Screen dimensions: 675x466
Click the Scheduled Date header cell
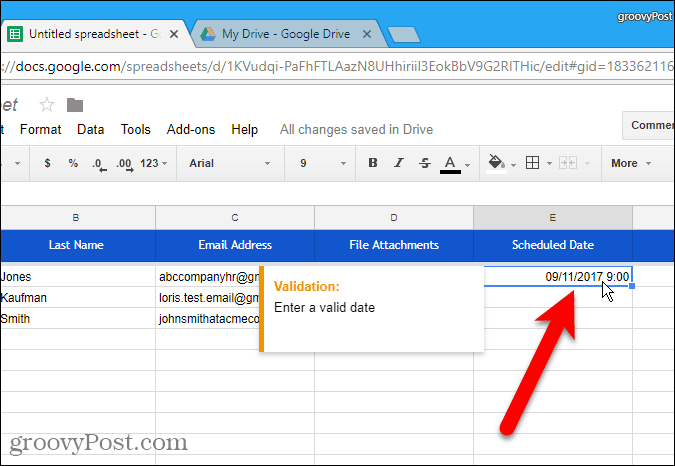[553, 245]
